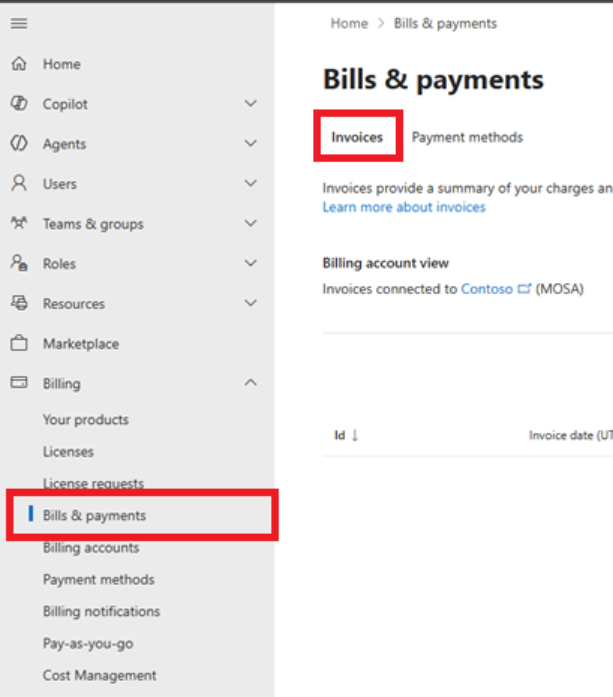Open Your products under Billing
Image resolution: width=613 pixels, height=697 pixels.
[86, 420]
